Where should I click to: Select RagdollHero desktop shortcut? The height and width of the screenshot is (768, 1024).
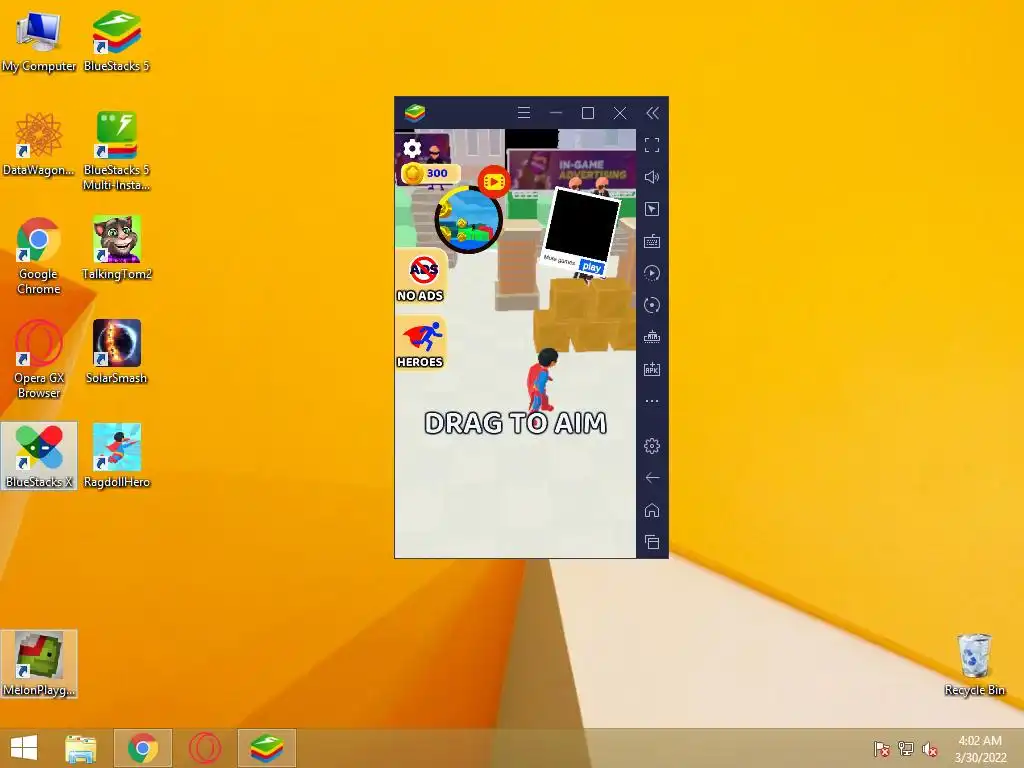116,456
